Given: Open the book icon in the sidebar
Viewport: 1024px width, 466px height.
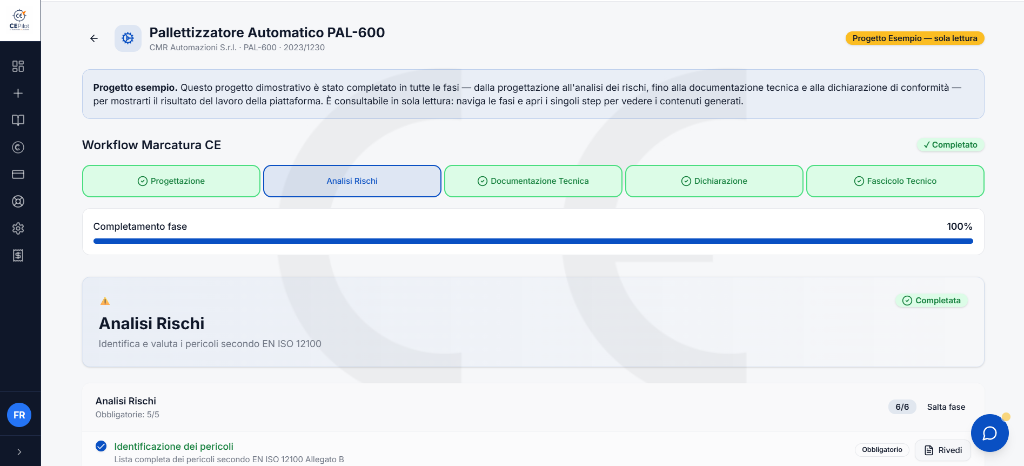Looking at the screenshot, I should pyautogui.click(x=18, y=120).
